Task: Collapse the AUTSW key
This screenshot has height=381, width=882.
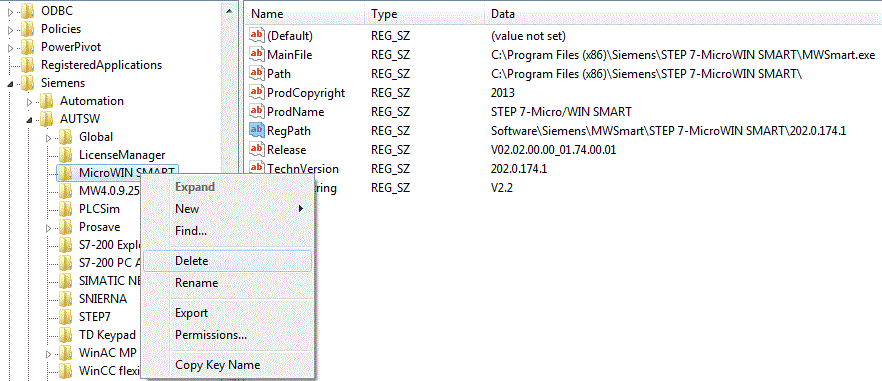Action: 29,120
